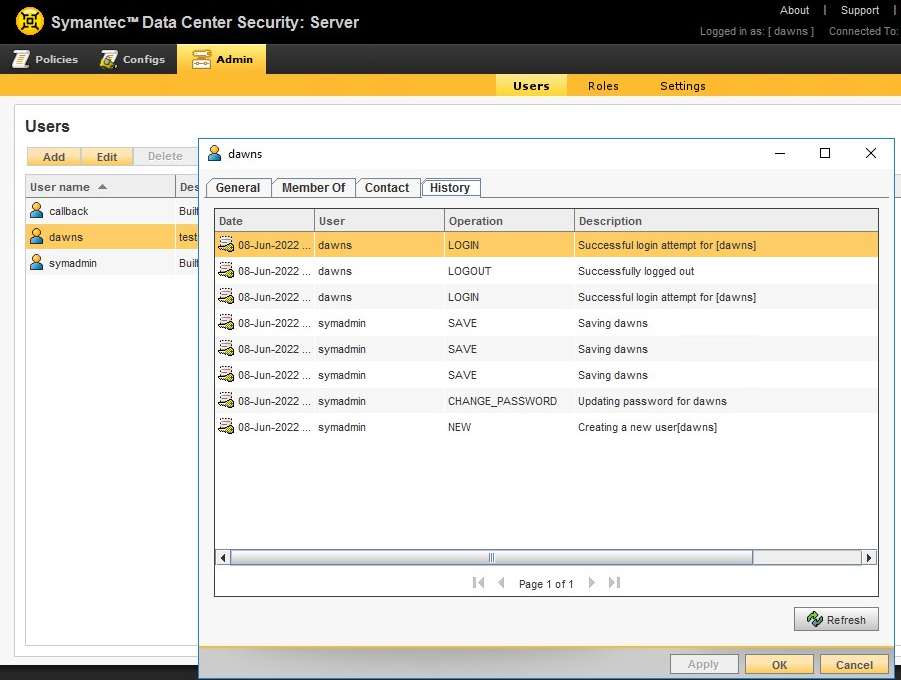This screenshot has width=901, height=680.
Task: Click the Description column header
Action: click(726, 221)
